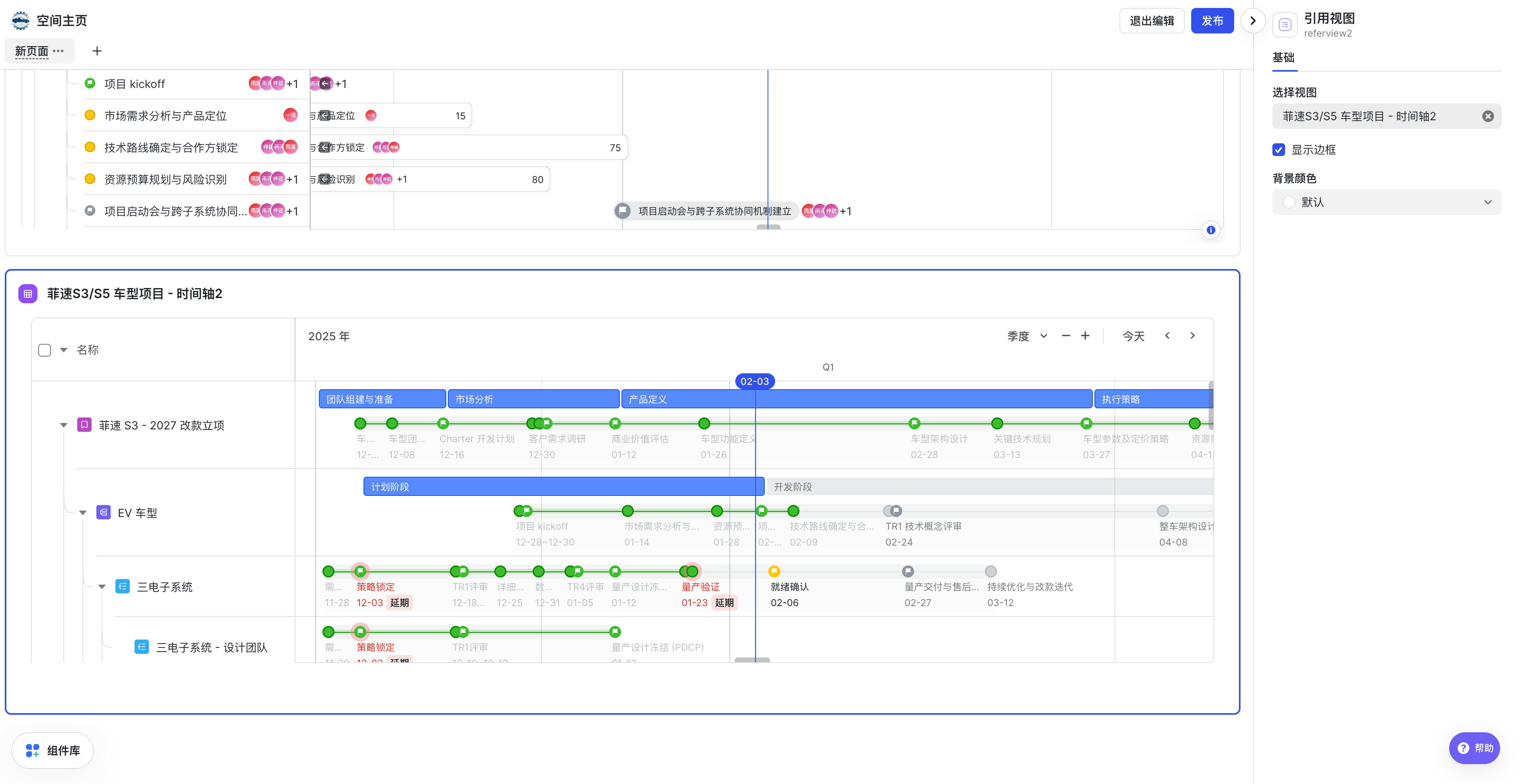Click the timeline vertical scrollbar
Screen dimensions: 1520x784
pos(1211,405)
